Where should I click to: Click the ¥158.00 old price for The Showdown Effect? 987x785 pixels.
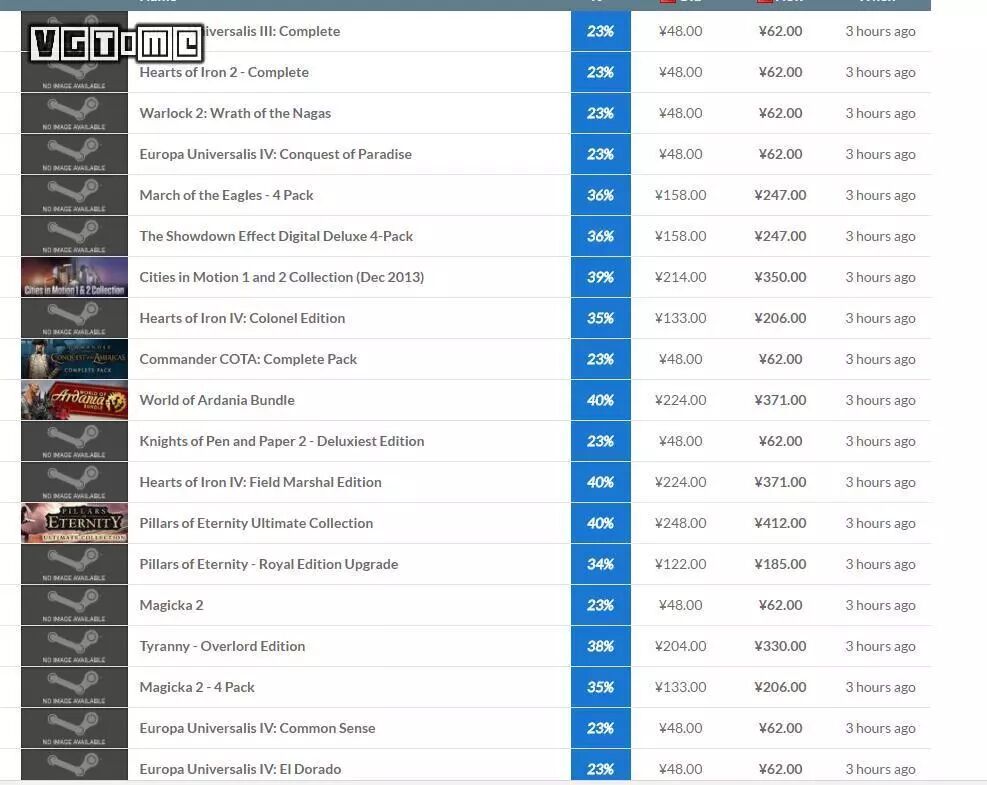pos(680,236)
